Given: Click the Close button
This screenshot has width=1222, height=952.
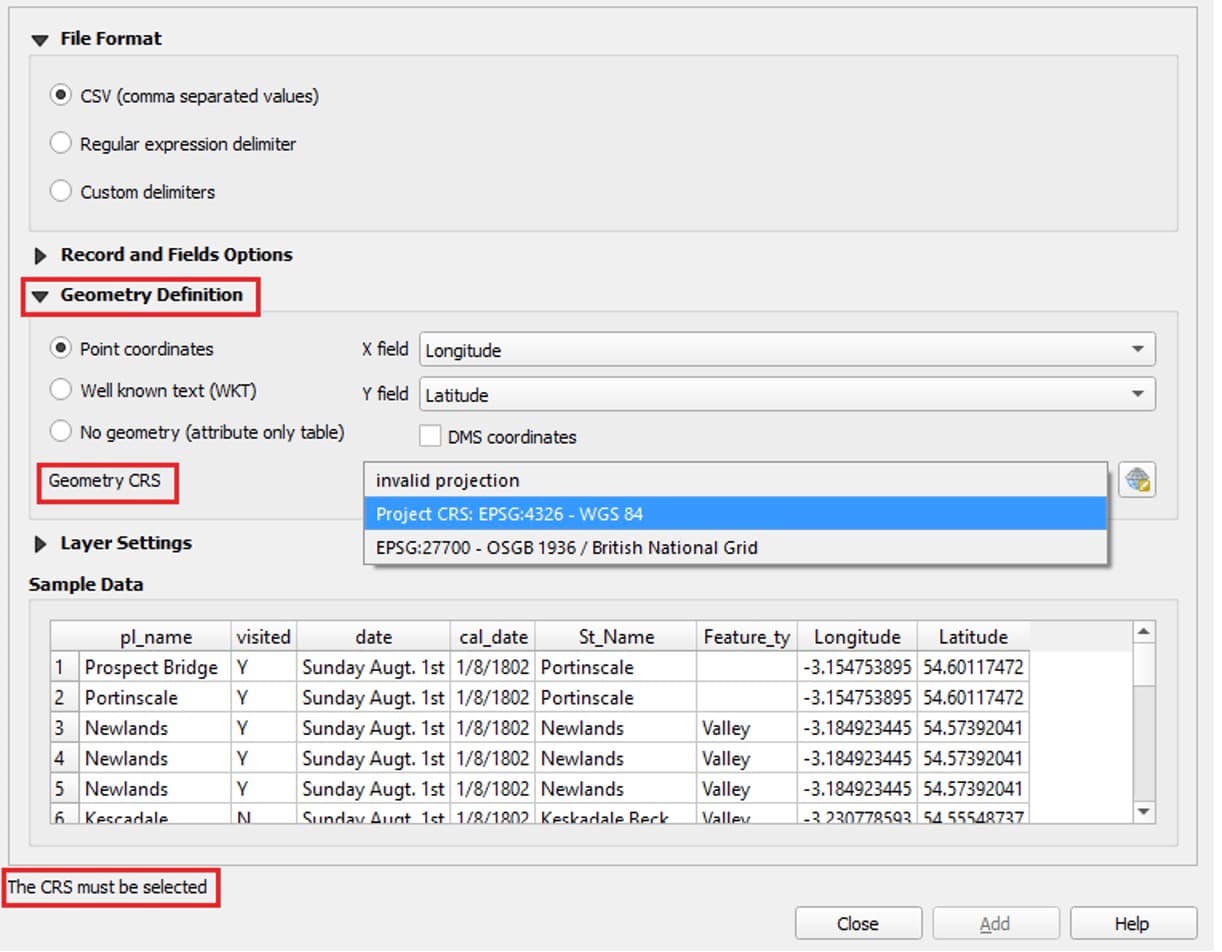Looking at the screenshot, I should coord(857,924).
